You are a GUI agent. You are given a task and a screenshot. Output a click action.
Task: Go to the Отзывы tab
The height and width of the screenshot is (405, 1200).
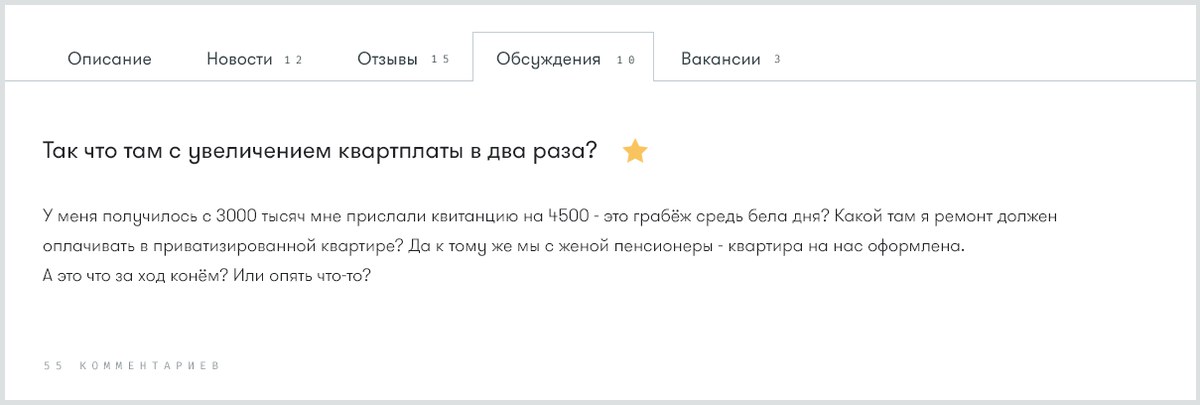(x=387, y=59)
